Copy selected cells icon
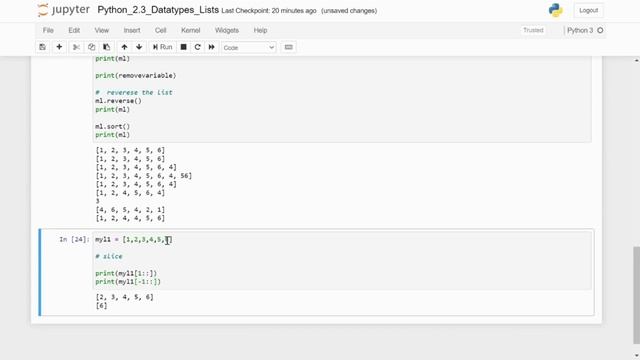This screenshot has width=640, height=360. coord(91,47)
